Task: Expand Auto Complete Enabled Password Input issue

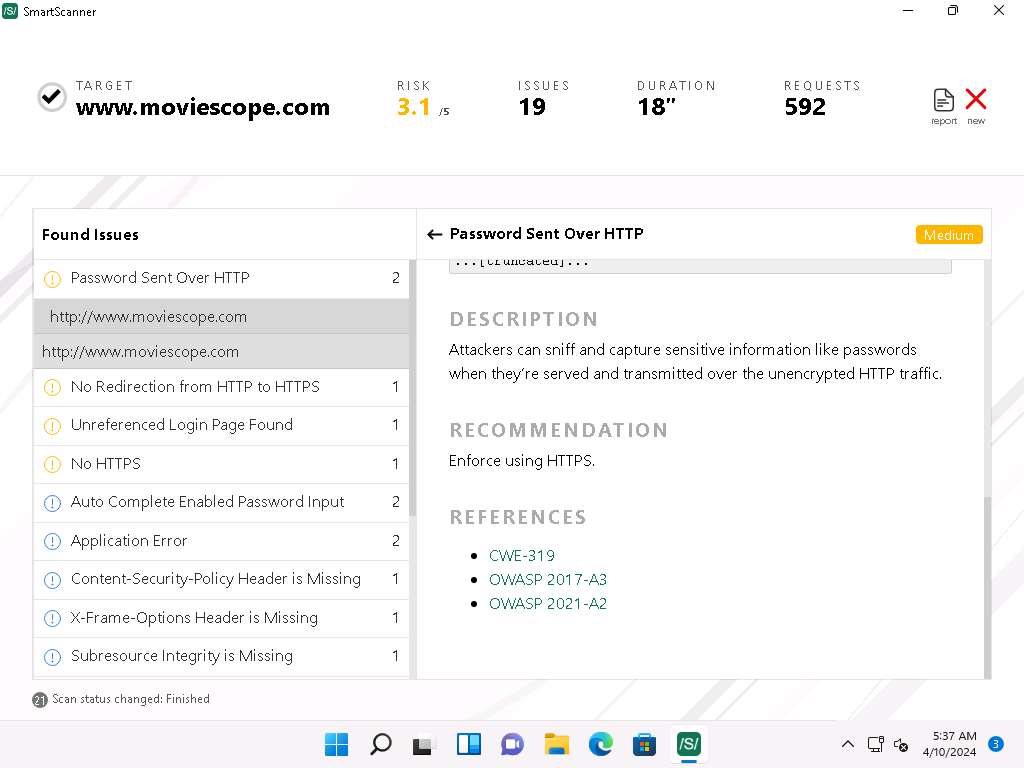Action: 207,502
